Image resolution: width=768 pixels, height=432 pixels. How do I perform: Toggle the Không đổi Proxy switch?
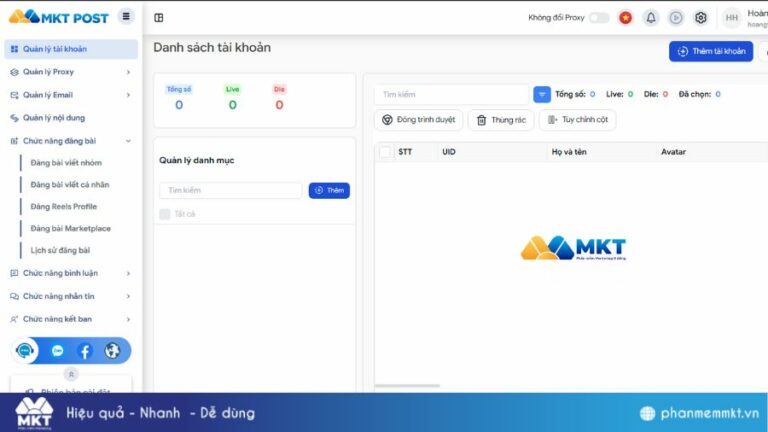(x=599, y=18)
